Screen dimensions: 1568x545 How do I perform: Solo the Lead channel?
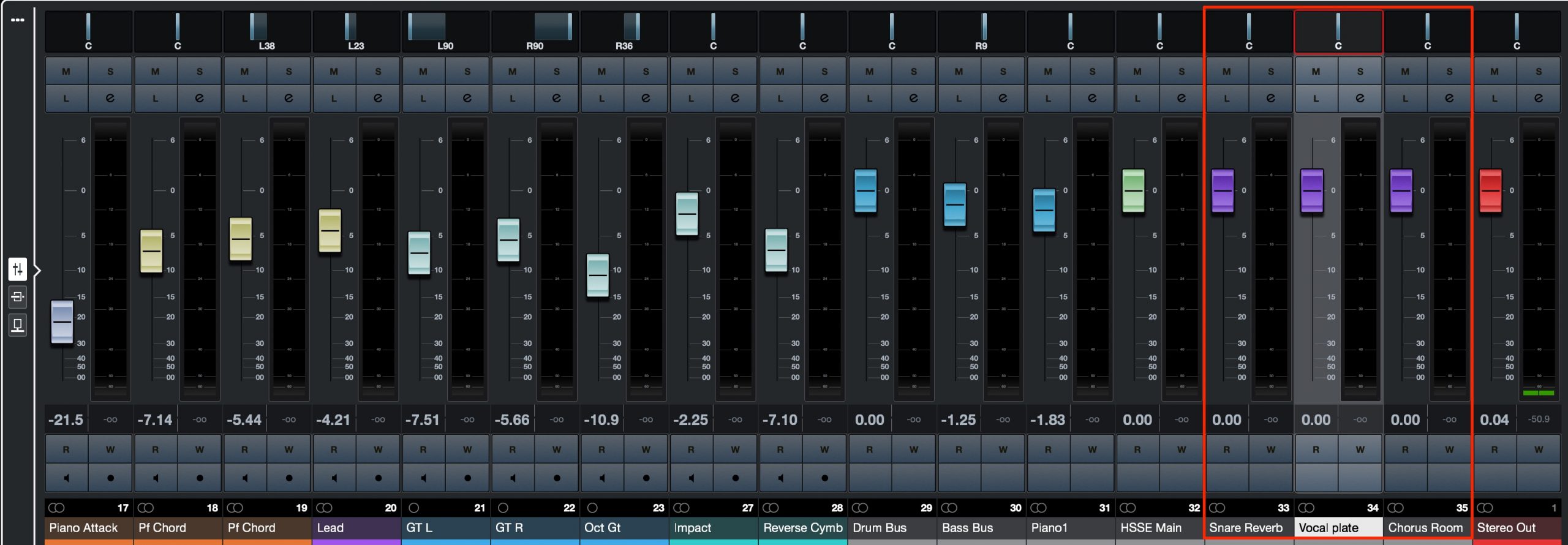[x=378, y=72]
